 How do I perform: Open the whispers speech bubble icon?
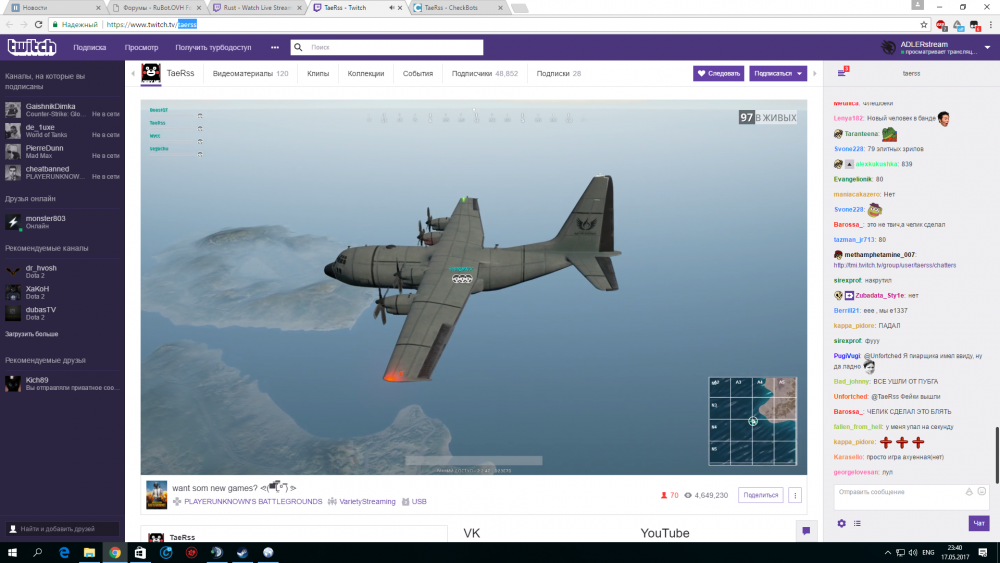[803, 531]
